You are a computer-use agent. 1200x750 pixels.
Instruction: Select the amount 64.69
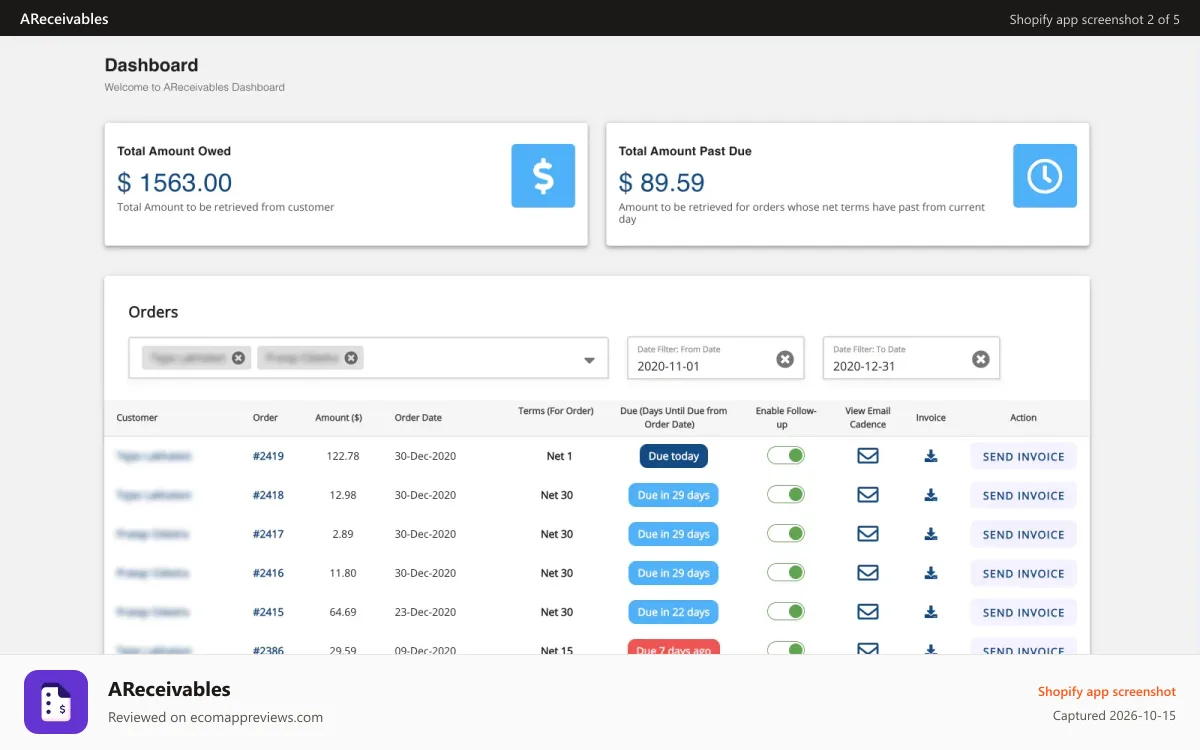[343, 612]
